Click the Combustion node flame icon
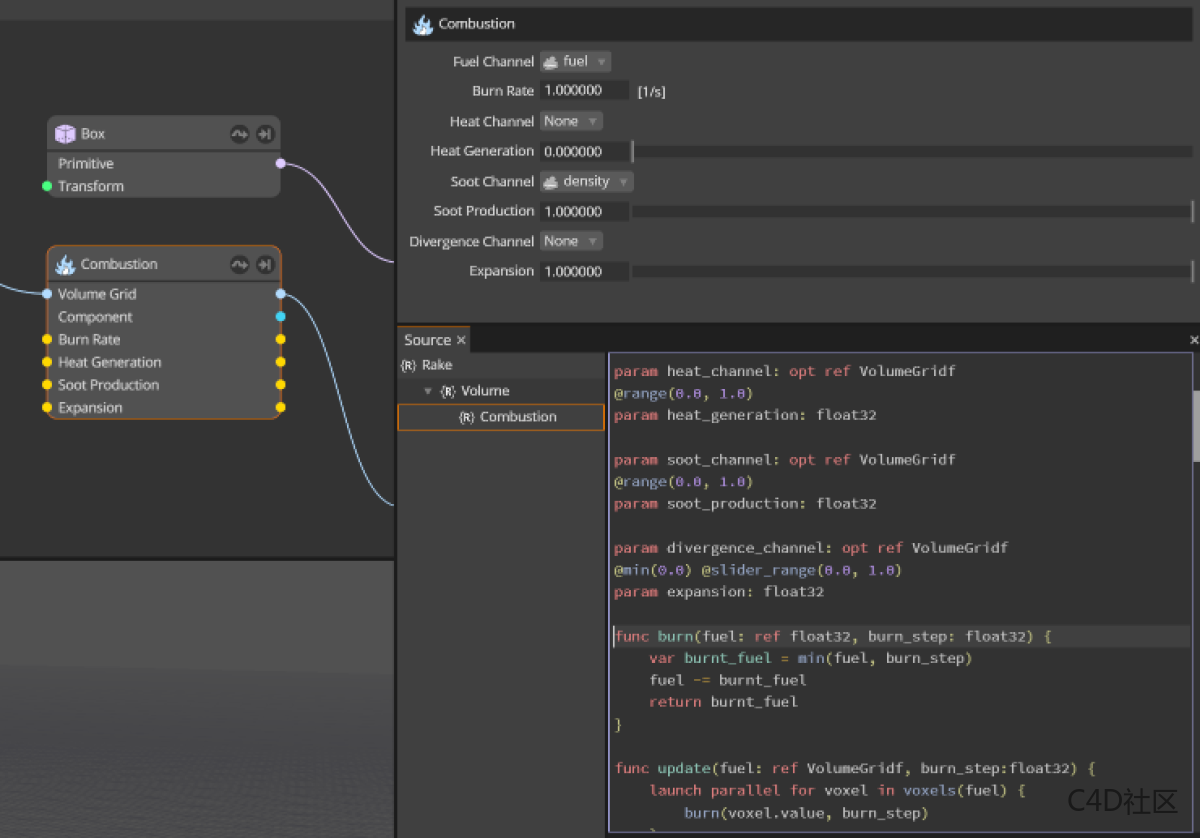The height and width of the screenshot is (838, 1200). pyautogui.click(x=65, y=265)
